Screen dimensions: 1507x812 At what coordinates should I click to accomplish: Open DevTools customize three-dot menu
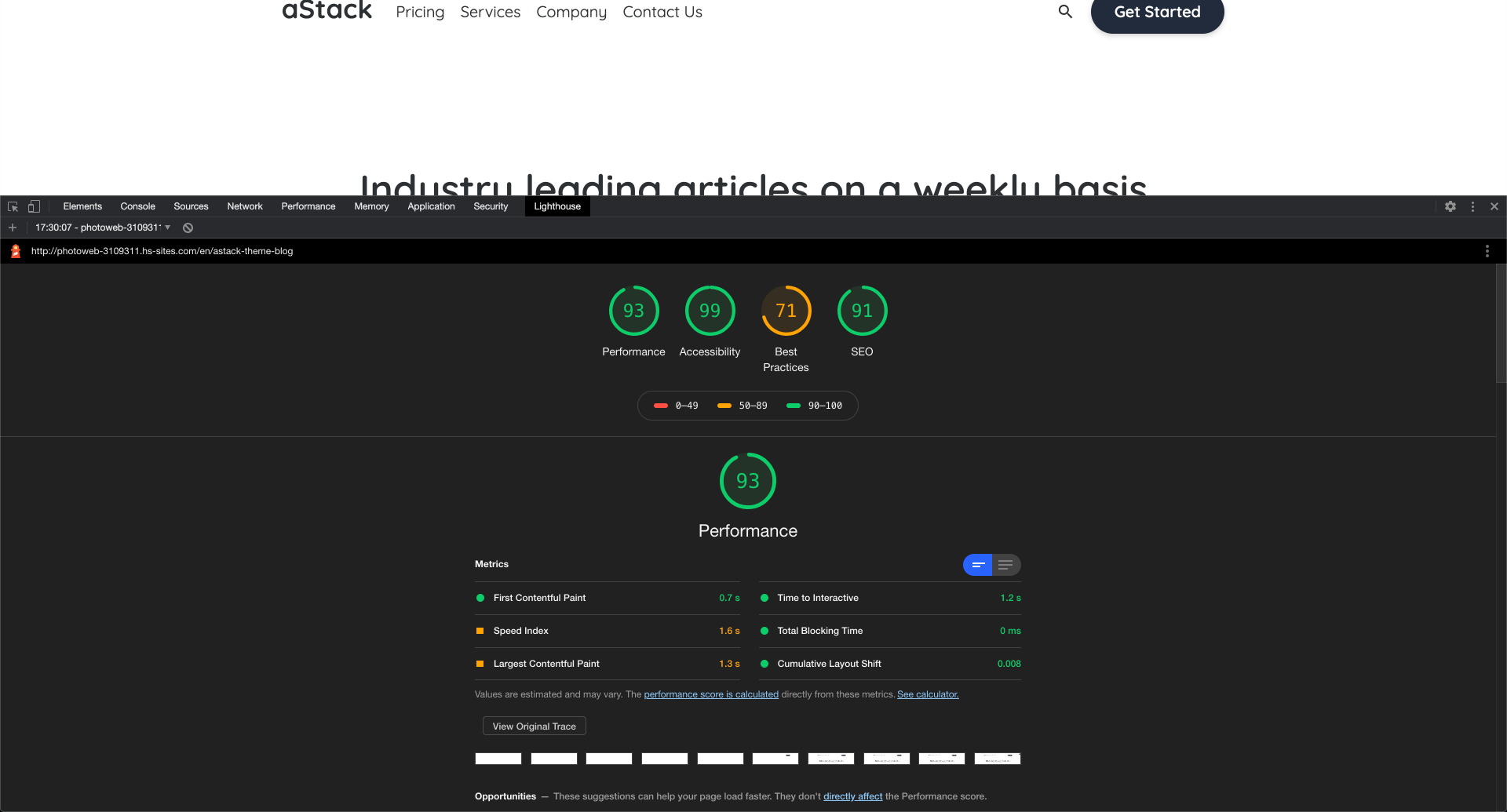coord(1472,206)
